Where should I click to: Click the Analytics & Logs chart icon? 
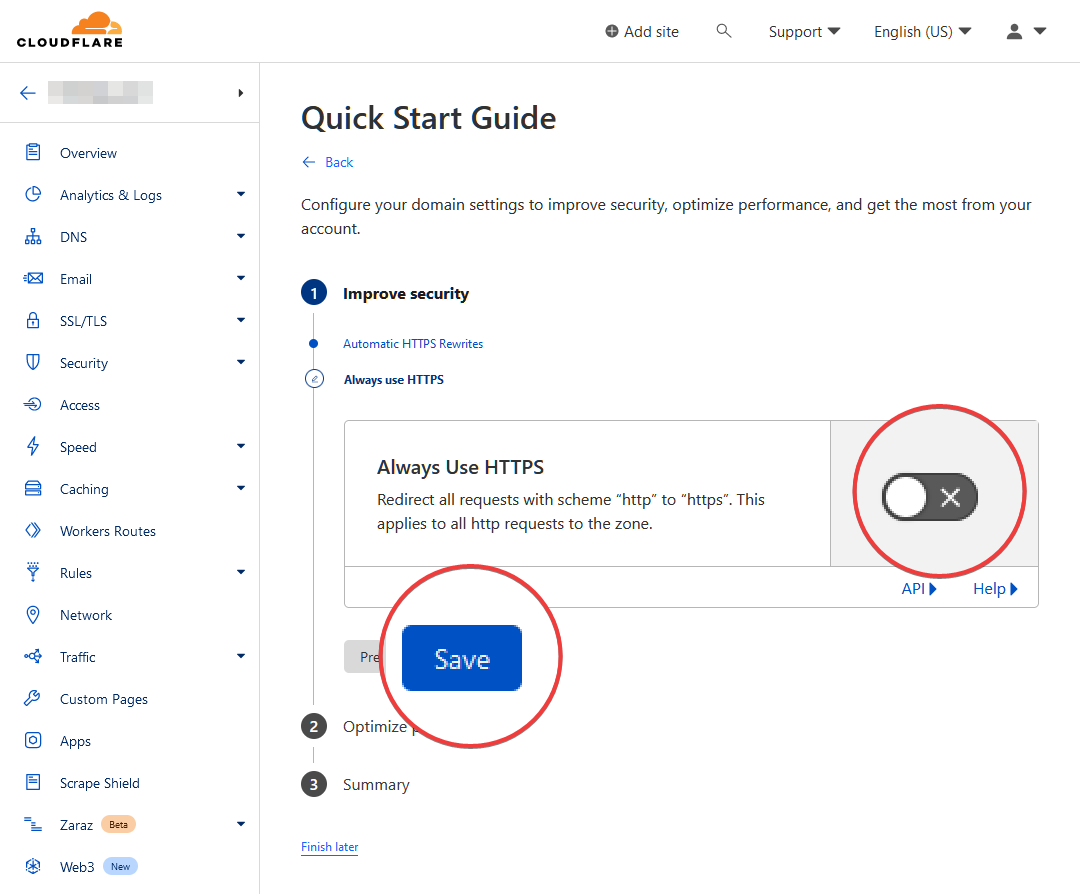32,194
